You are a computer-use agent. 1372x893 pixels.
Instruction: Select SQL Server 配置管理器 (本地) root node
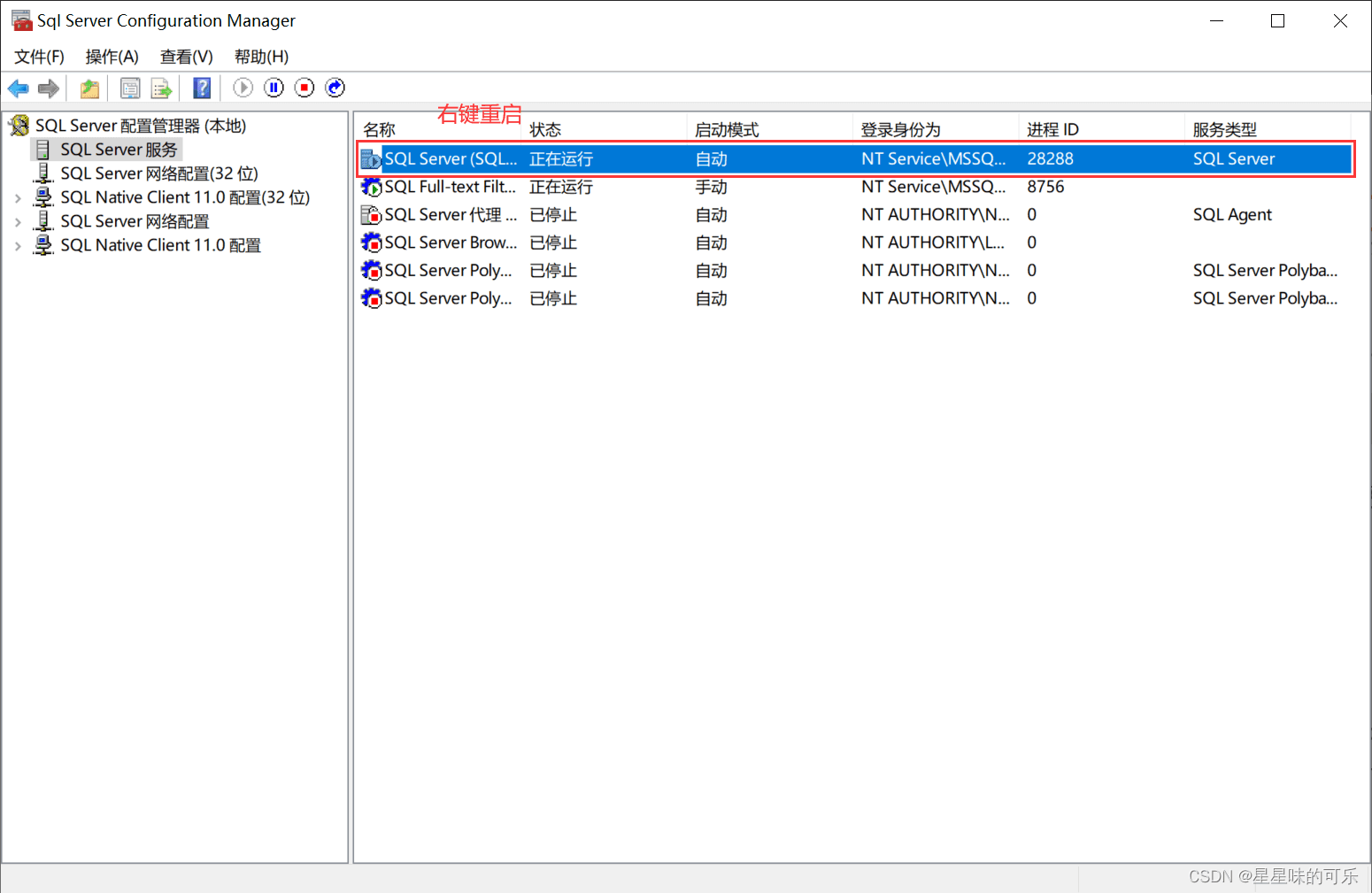[141, 126]
